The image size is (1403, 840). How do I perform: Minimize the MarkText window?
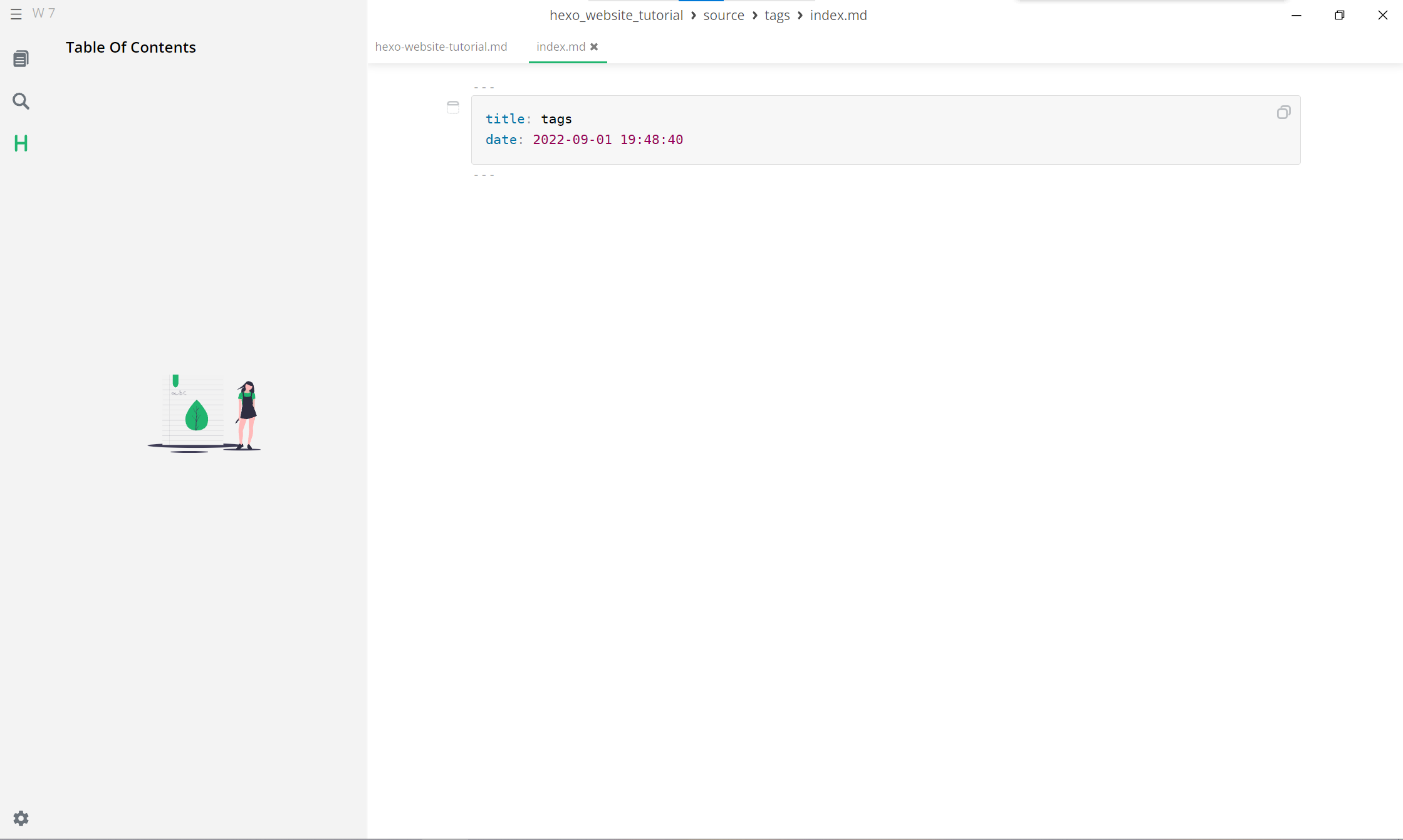[1296, 15]
